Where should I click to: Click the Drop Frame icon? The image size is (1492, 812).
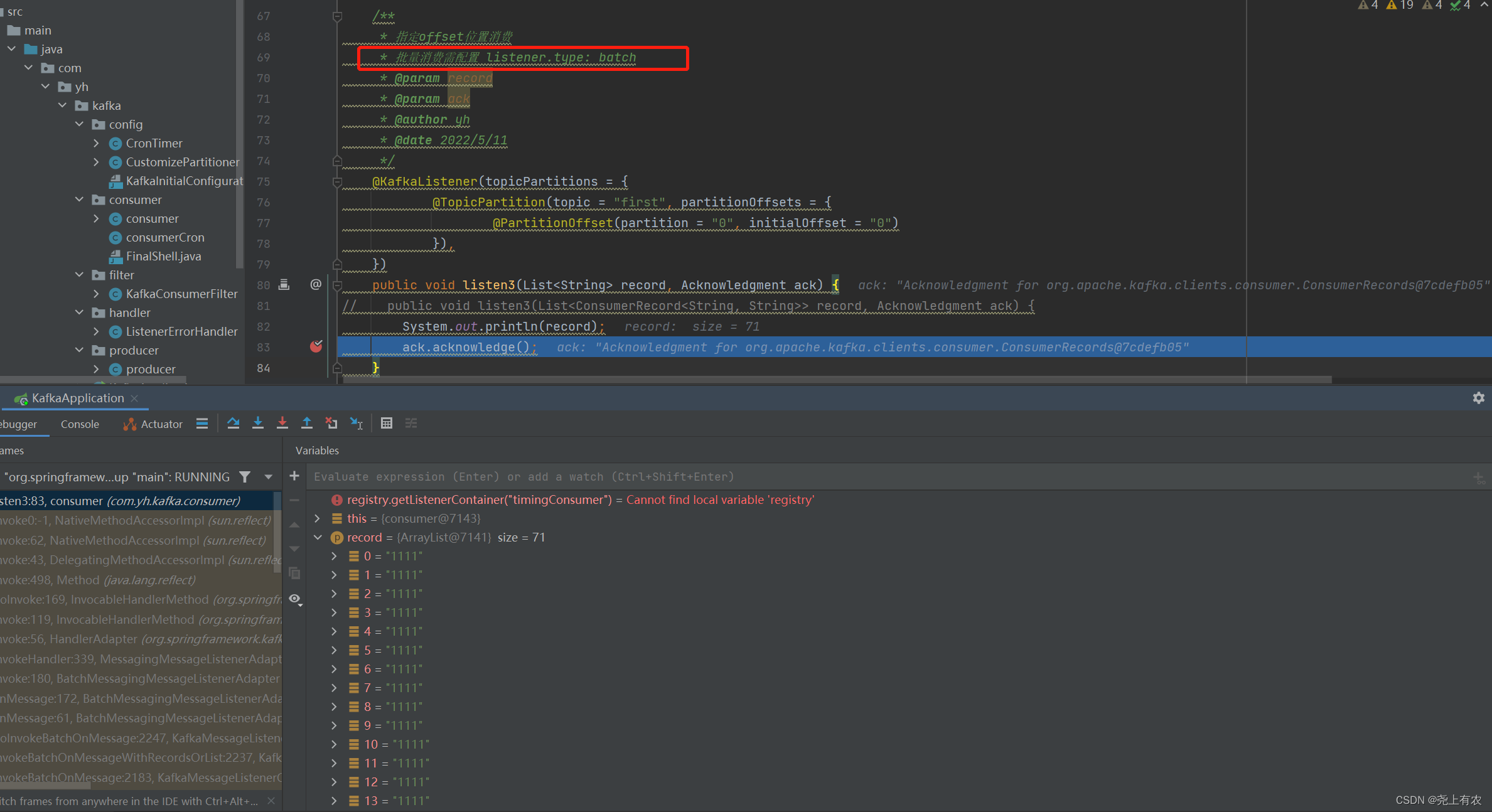[331, 423]
